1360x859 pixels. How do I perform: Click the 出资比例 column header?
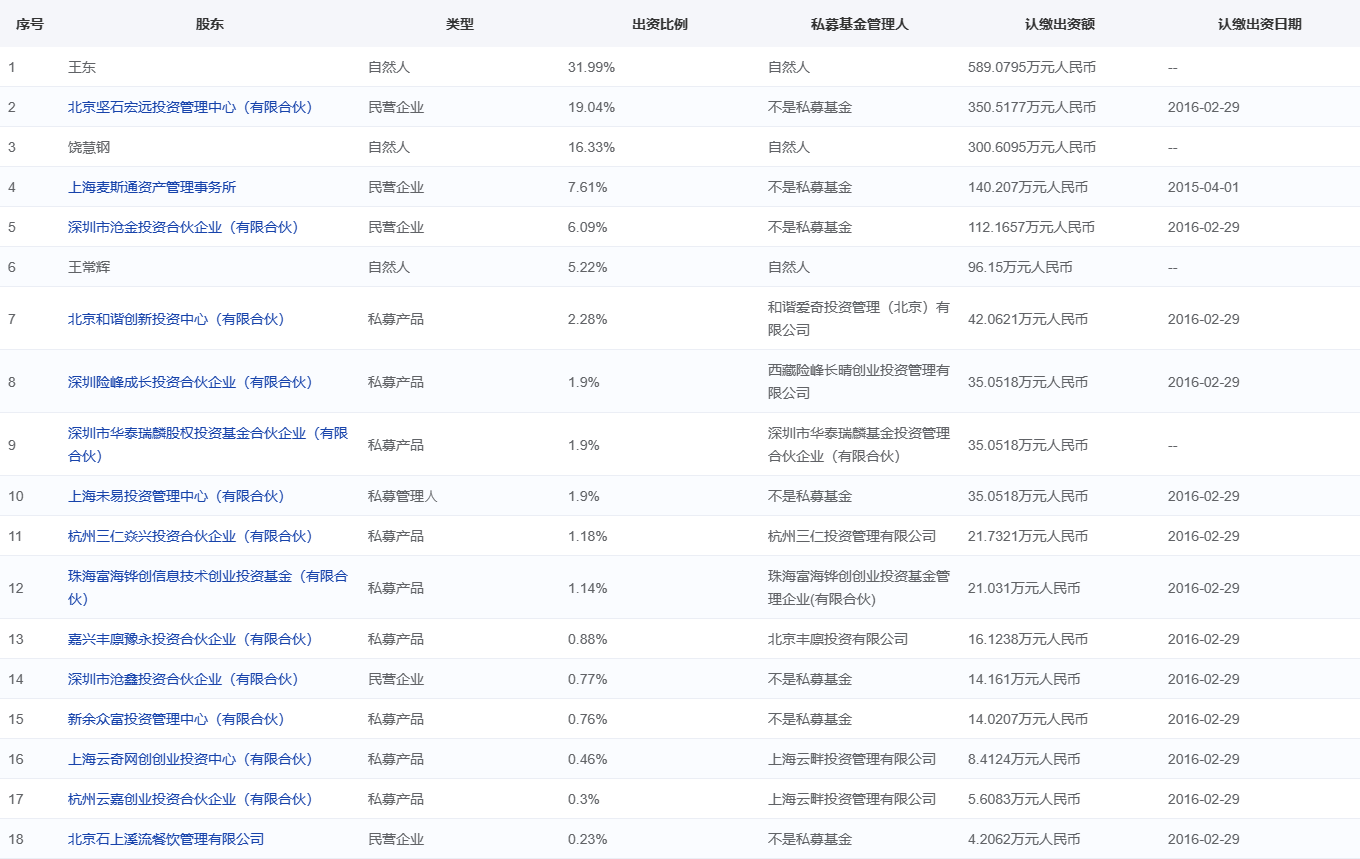[x=660, y=24]
